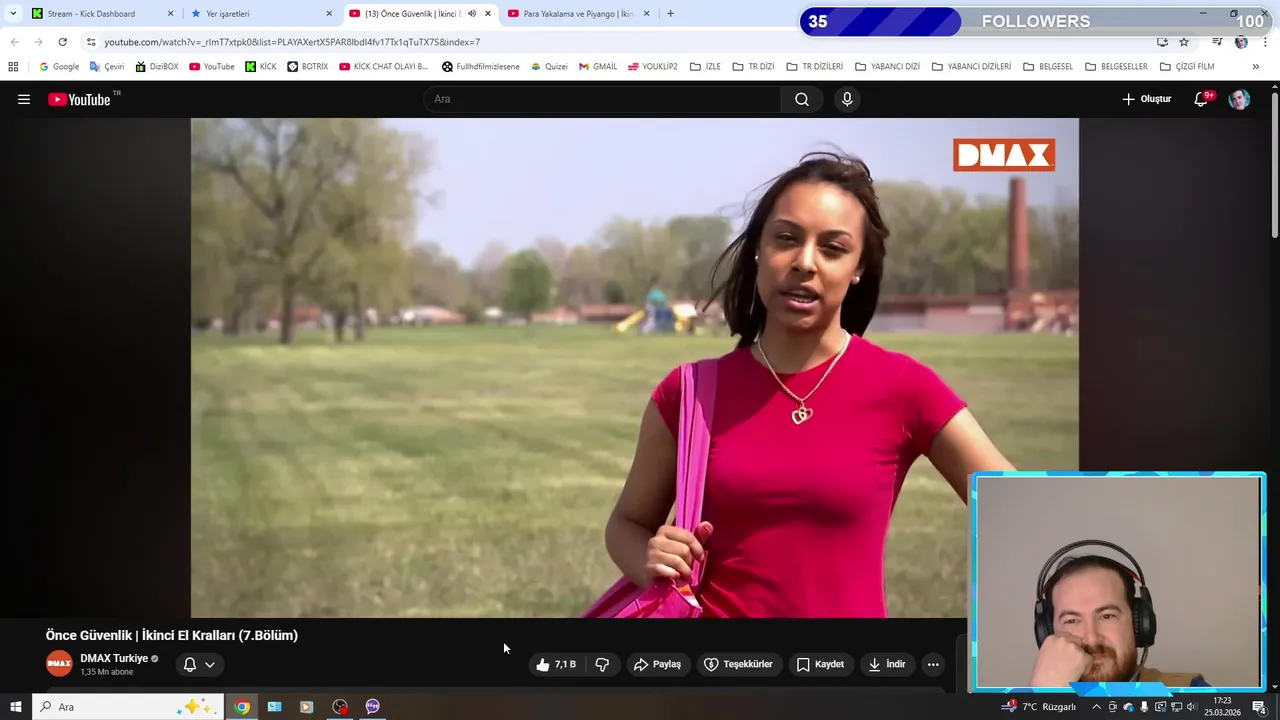Screen dimensions: 1280x720
Task: Open the DMAX Türkiye channel name link
Action: tap(114, 658)
